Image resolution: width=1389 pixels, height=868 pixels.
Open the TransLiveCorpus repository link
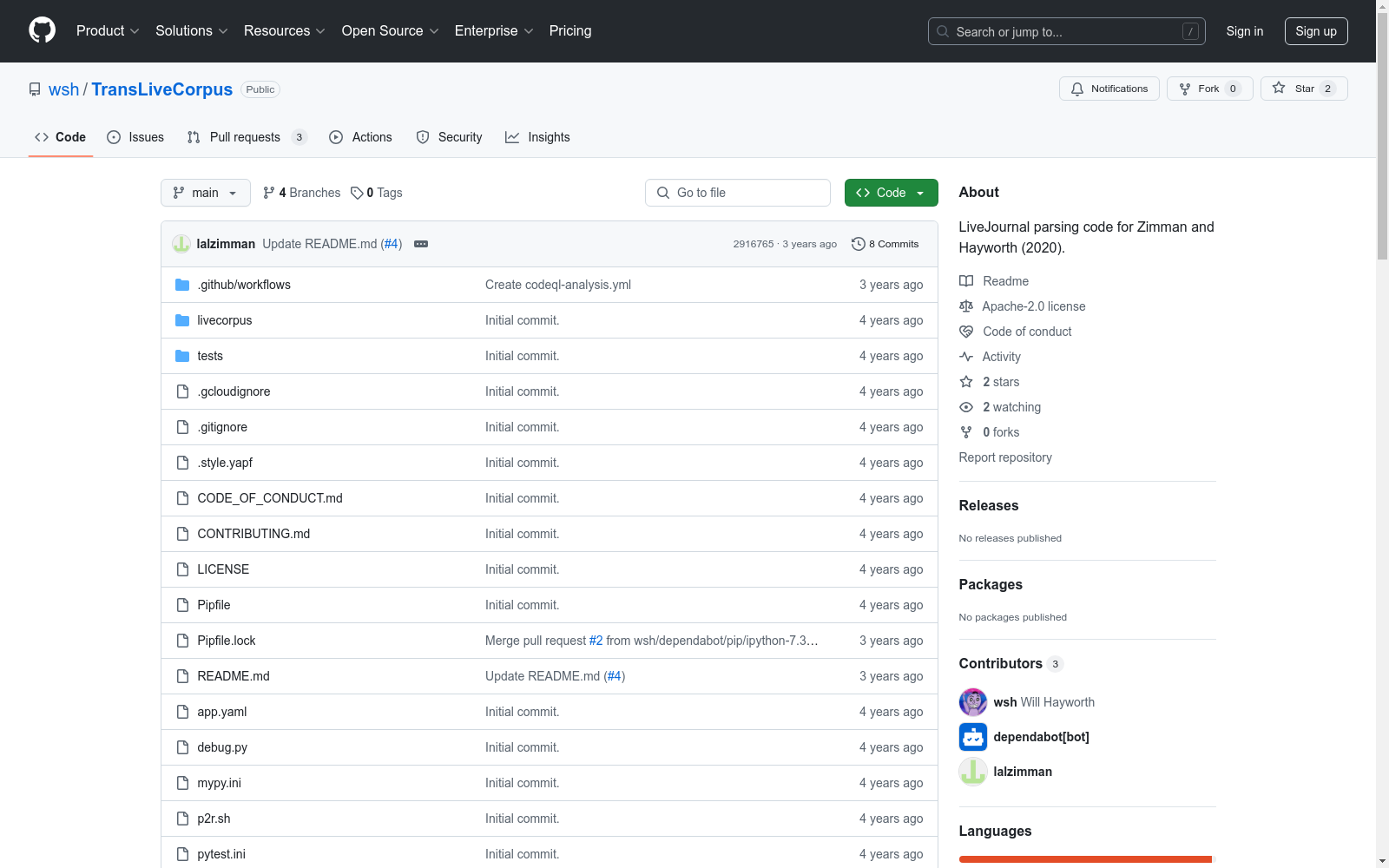point(162,89)
